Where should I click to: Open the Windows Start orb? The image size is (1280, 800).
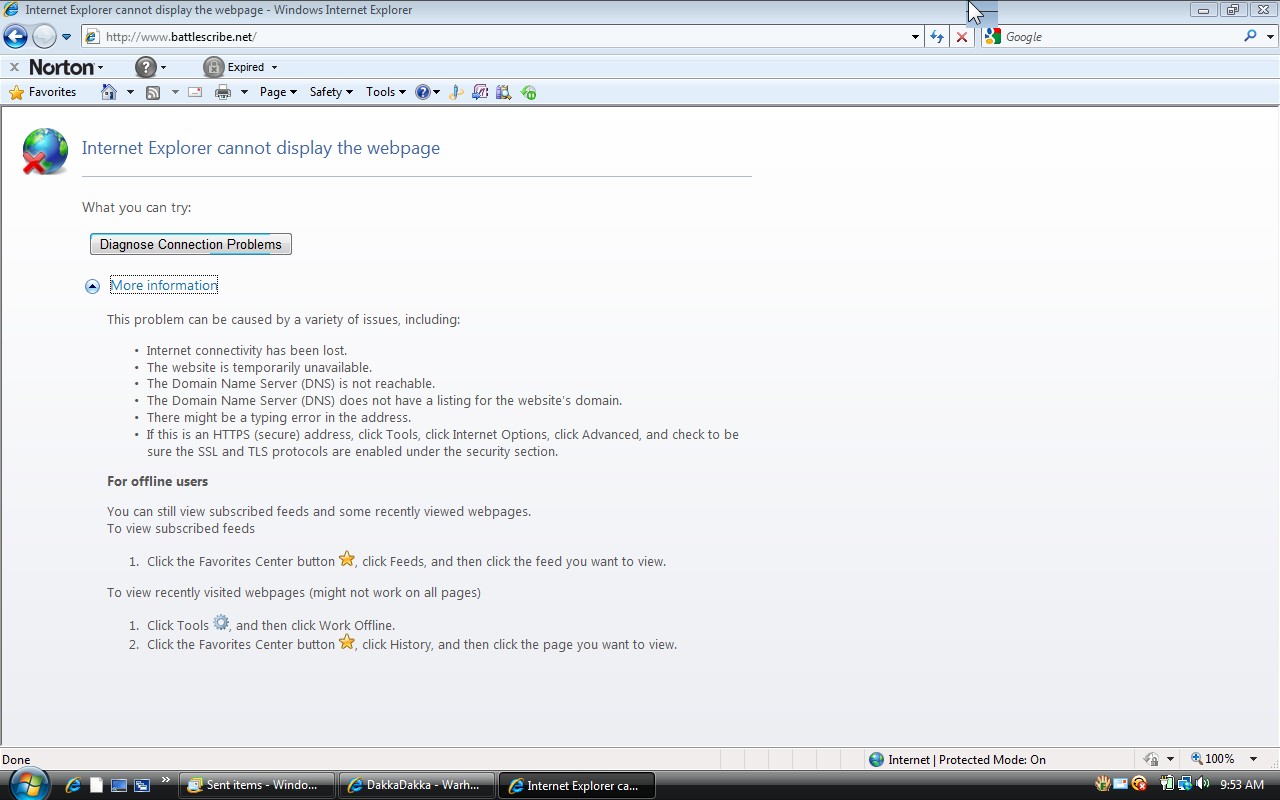pos(27,784)
